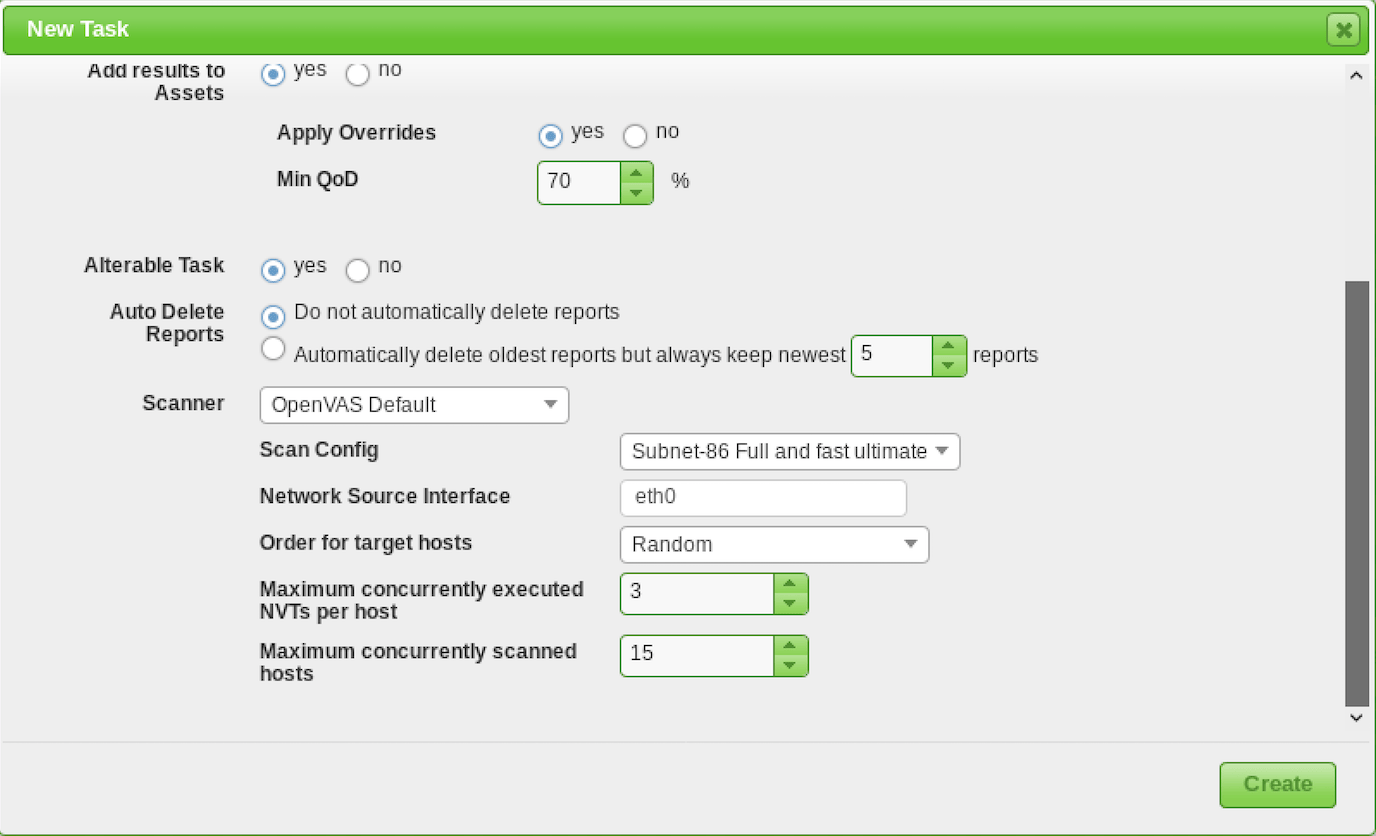The height and width of the screenshot is (836, 1376).
Task: Click the Create button
Action: (x=1277, y=785)
